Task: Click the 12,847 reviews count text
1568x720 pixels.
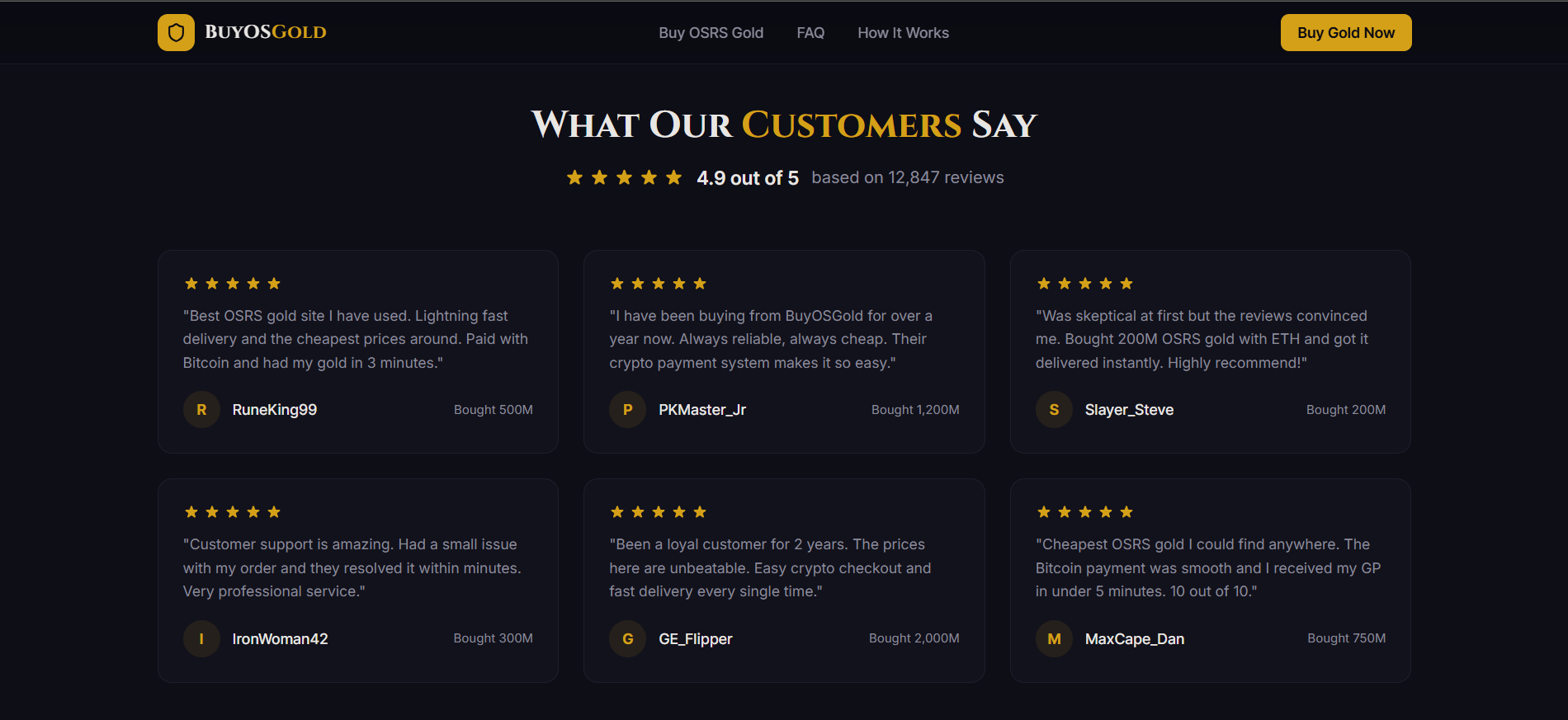Action: tap(908, 177)
